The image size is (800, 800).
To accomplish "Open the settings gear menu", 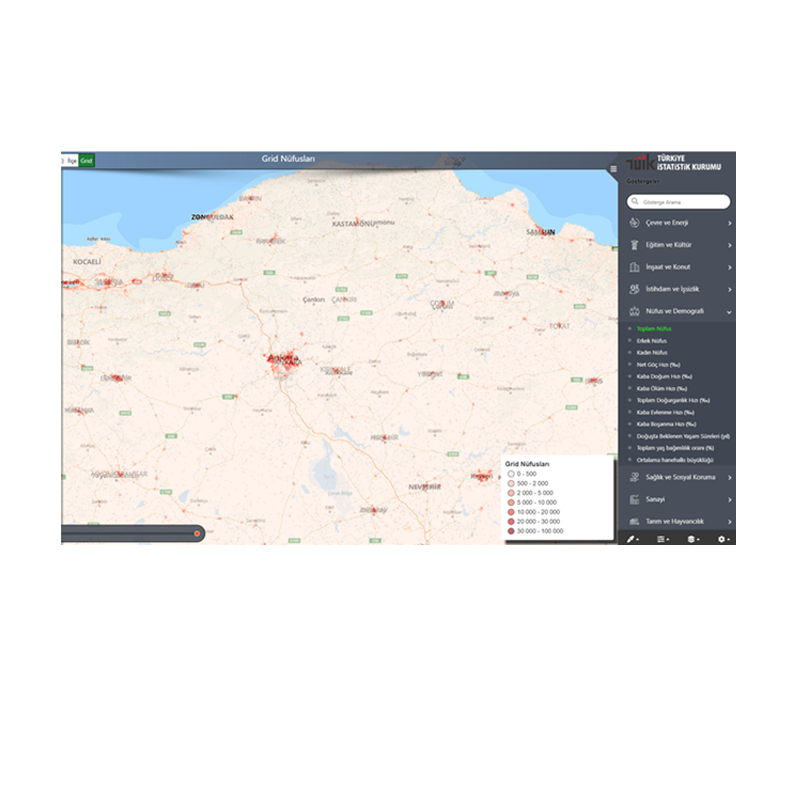I will [x=722, y=539].
